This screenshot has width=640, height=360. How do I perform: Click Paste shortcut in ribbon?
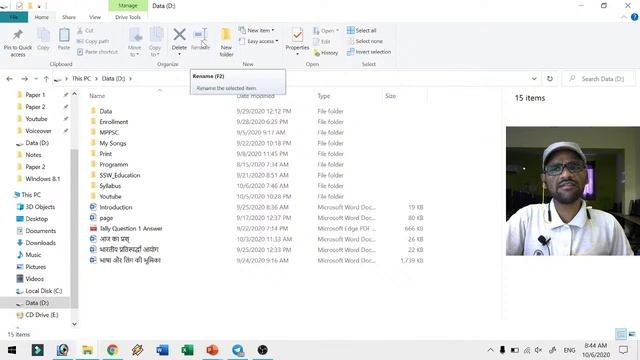click(x=97, y=52)
